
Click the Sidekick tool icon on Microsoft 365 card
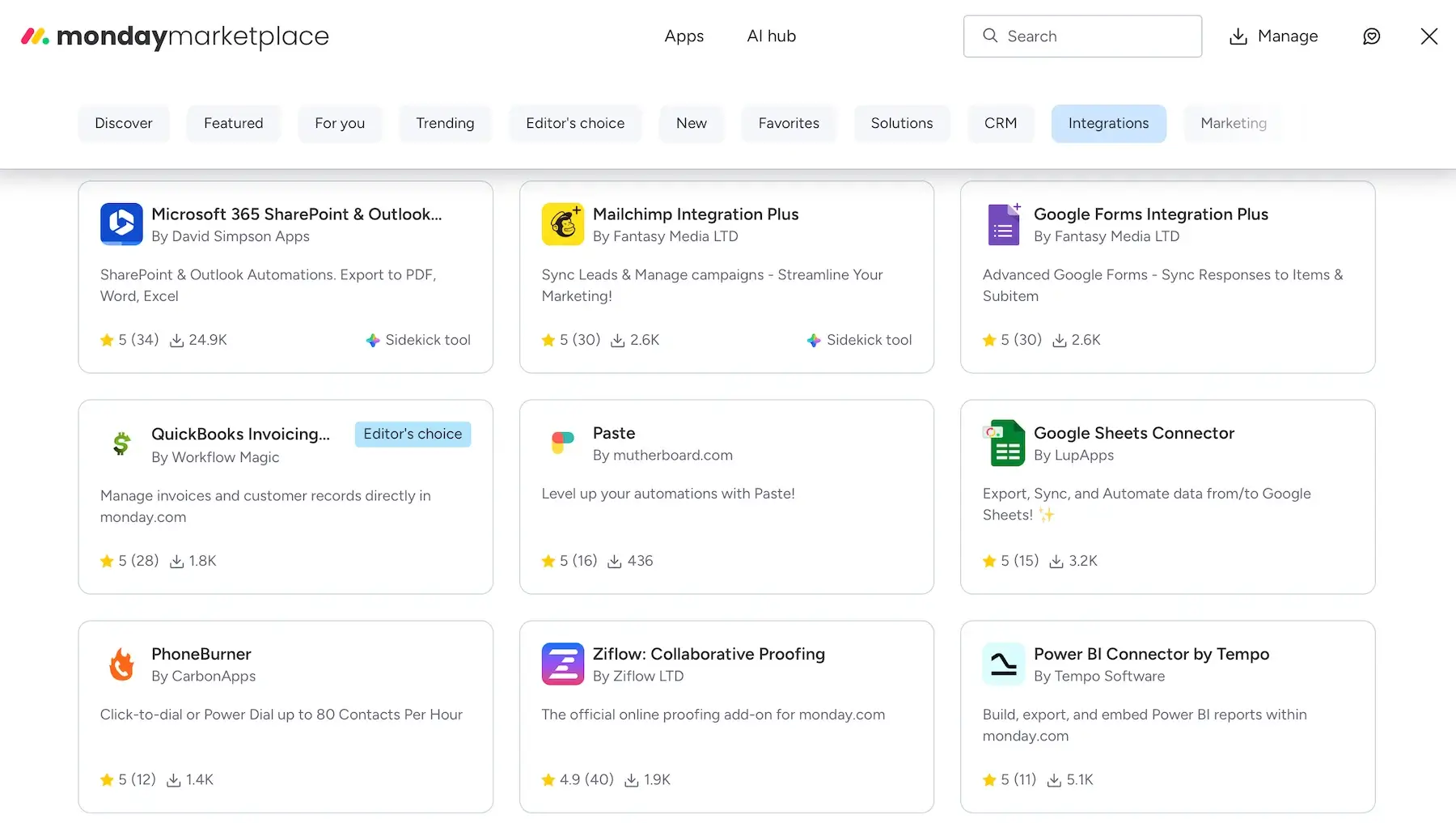tap(373, 341)
